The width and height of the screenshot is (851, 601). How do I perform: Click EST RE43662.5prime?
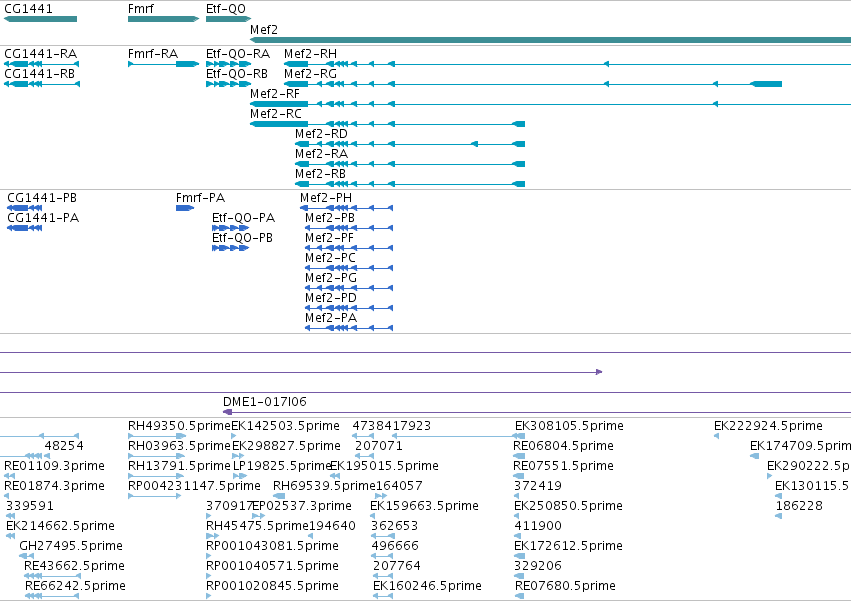tap(74, 566)
